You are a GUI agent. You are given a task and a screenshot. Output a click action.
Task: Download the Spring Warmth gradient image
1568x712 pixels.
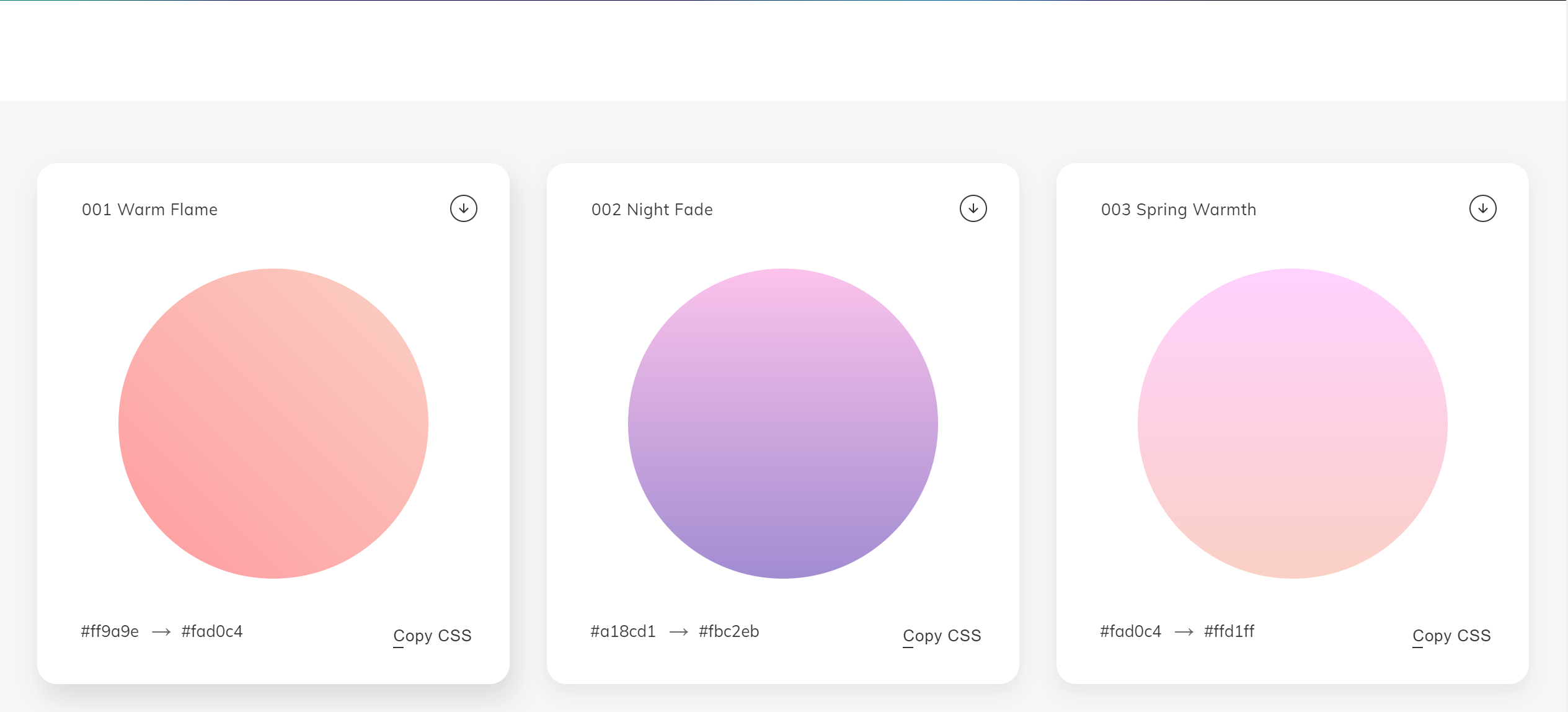pyautogui.click(x=1482, y=208)
